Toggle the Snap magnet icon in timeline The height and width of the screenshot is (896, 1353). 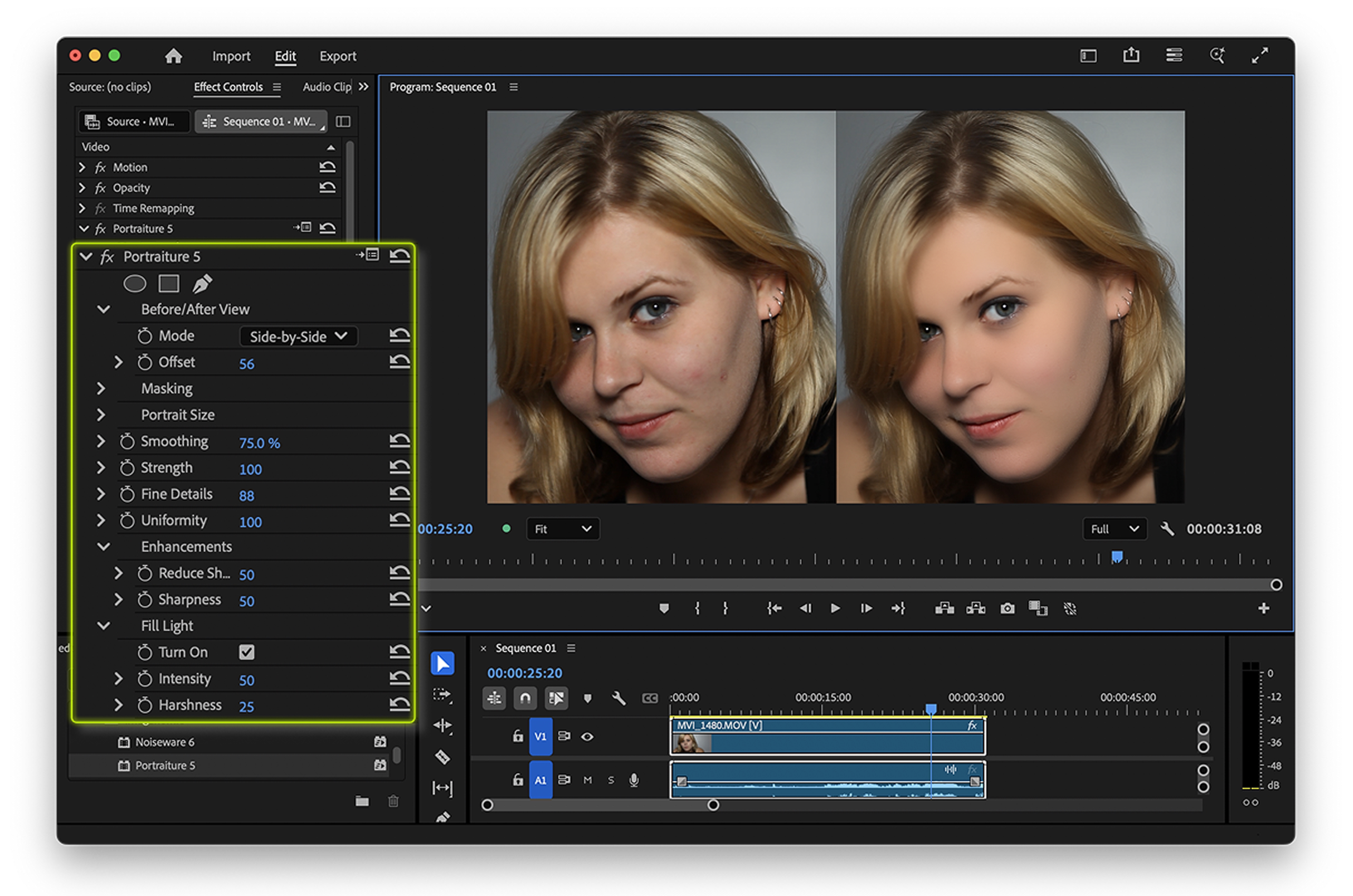click(x=524, y=698)
